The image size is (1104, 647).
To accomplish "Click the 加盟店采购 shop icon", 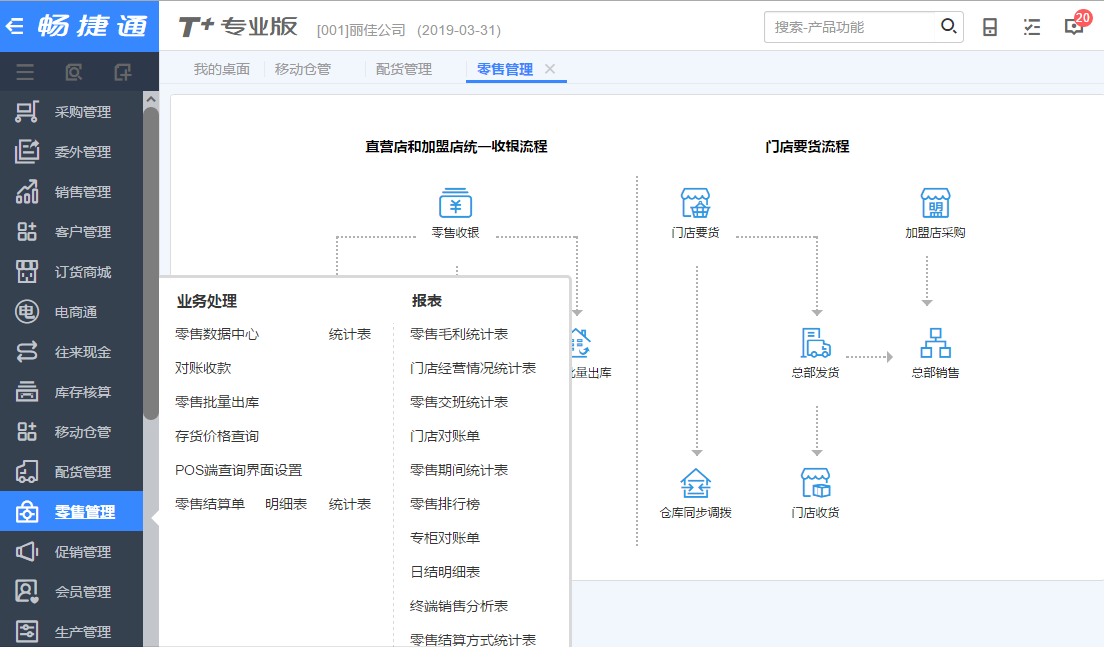I will [x=935, y=203].
